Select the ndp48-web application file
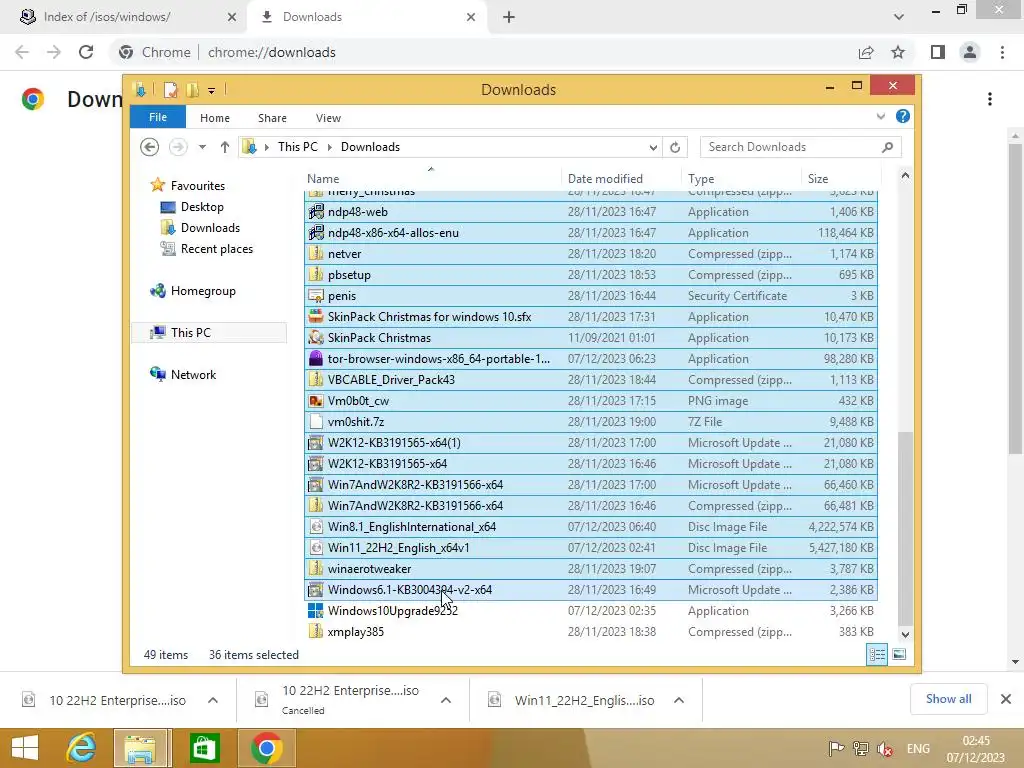1024x768 pixels. pos(590,212)
